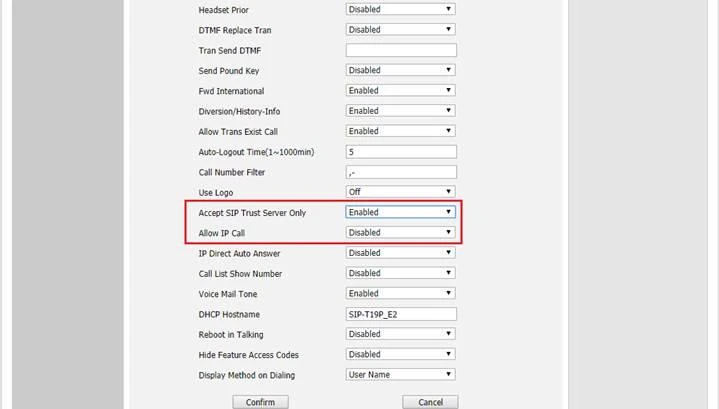Click the Cancel button
The height and width of the screenshot is (409, 719).
tap(430, 402)
